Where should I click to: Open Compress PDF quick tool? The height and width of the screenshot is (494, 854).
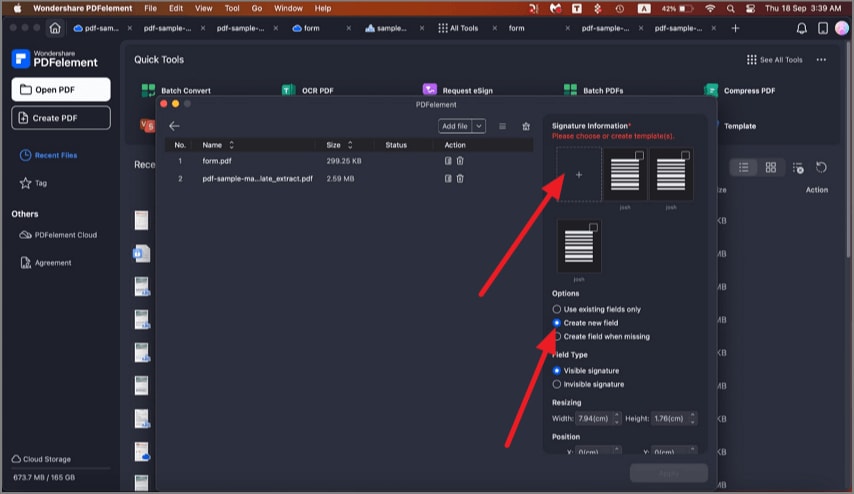pos(740,90)
